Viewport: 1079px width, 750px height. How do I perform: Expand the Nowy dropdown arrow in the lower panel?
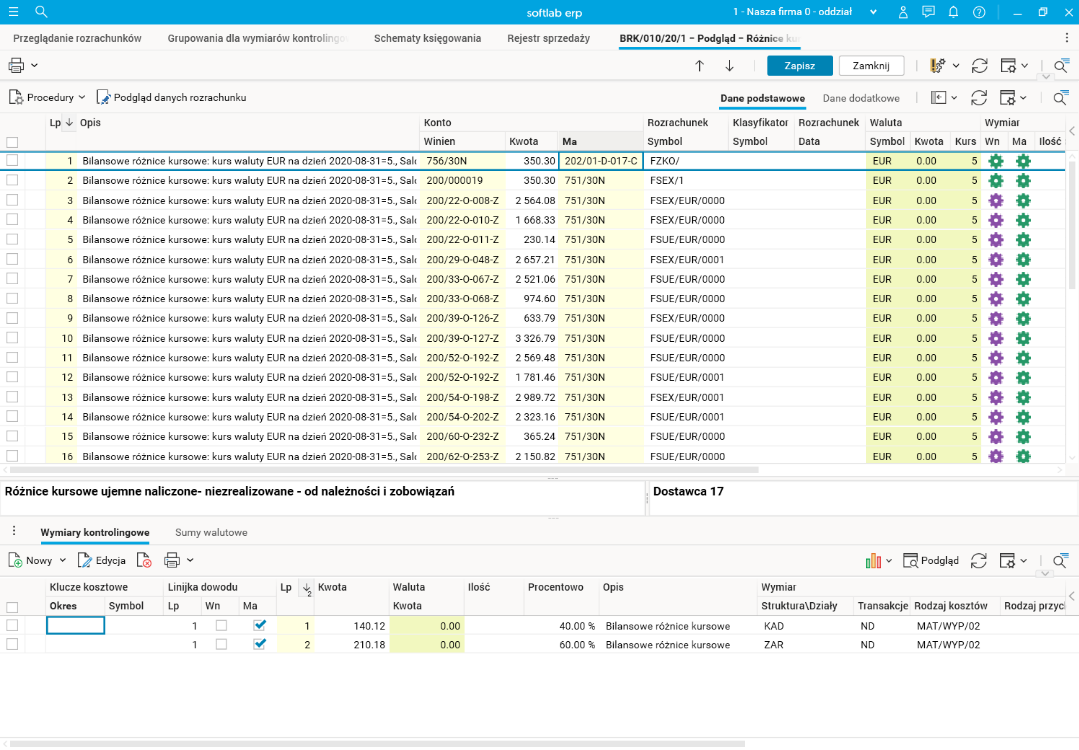click(63, 561)
